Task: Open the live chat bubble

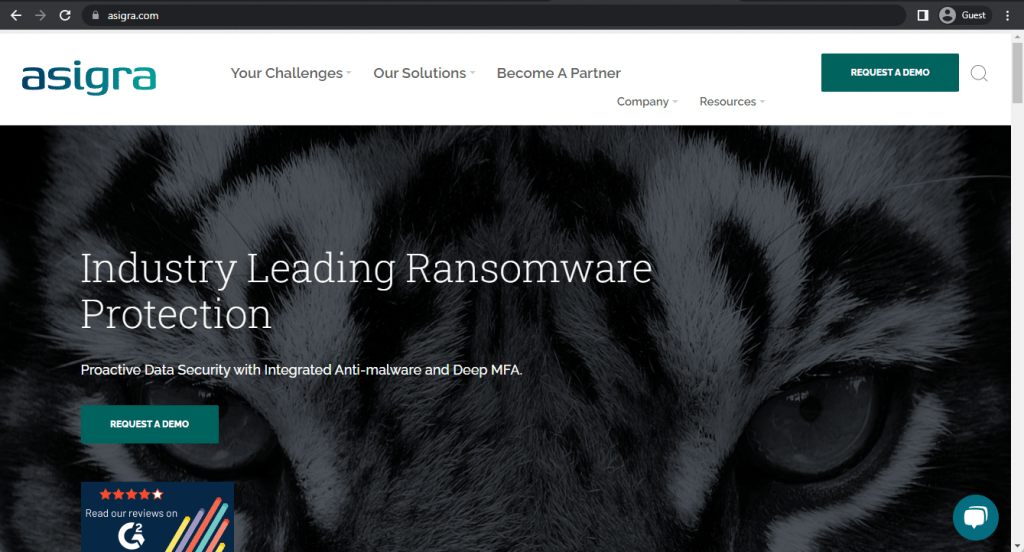Action: coord(975,517)
